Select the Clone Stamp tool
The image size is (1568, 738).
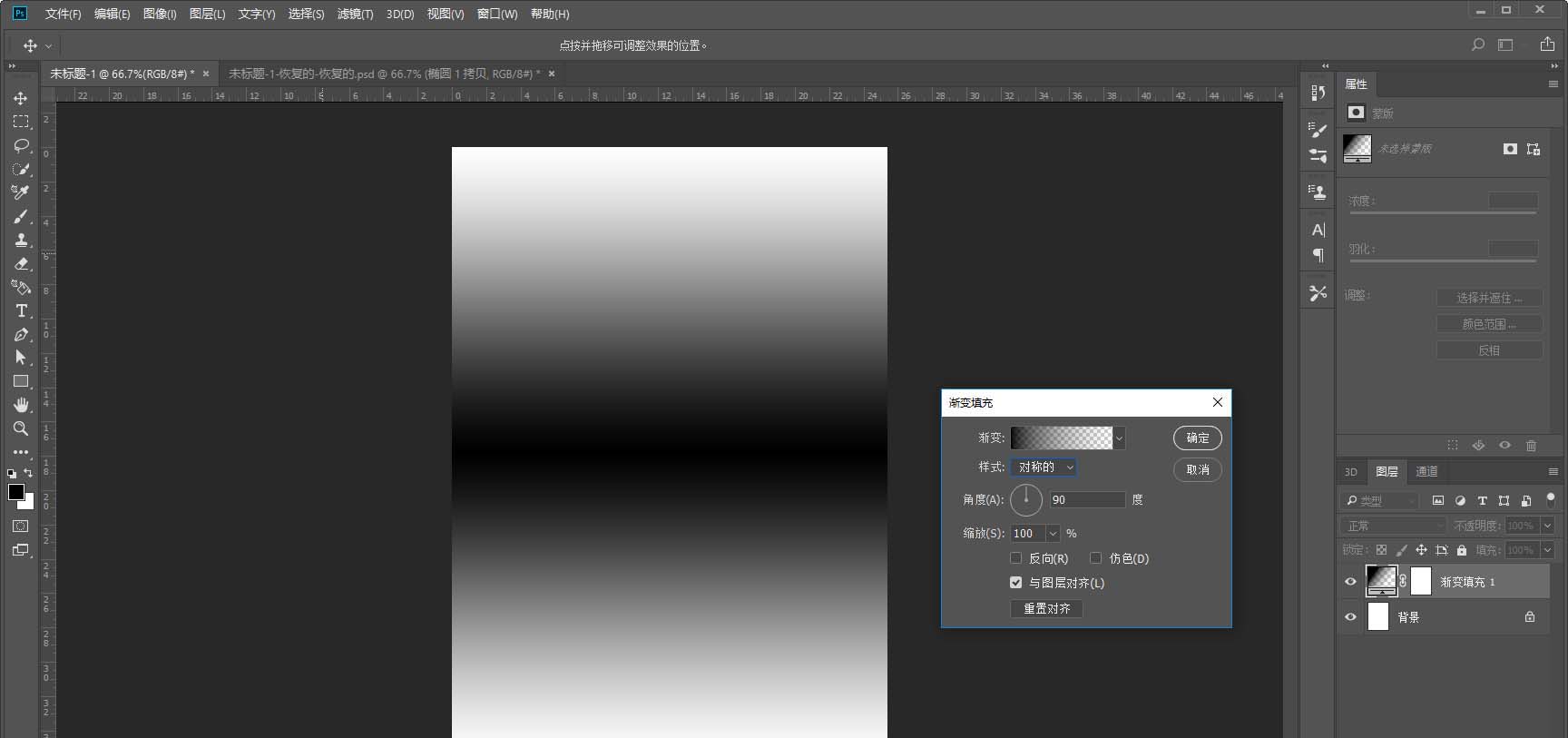(21, 240)
